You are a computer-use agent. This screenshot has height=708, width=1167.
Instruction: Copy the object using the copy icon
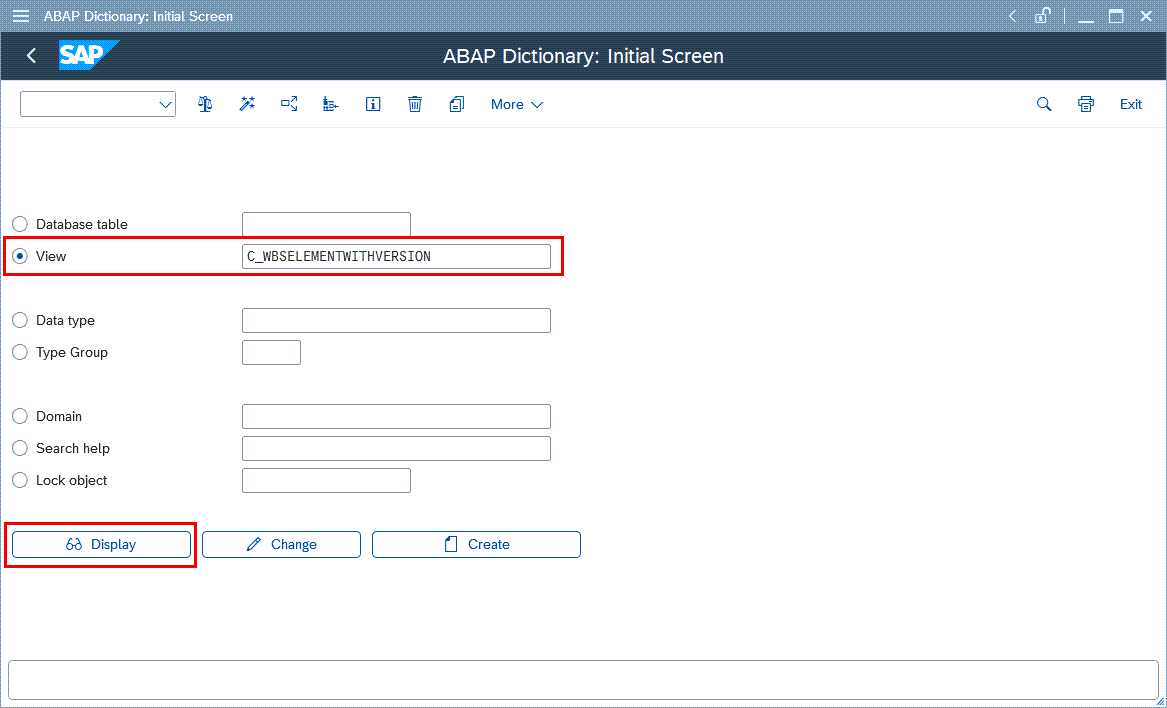[456, 104]
